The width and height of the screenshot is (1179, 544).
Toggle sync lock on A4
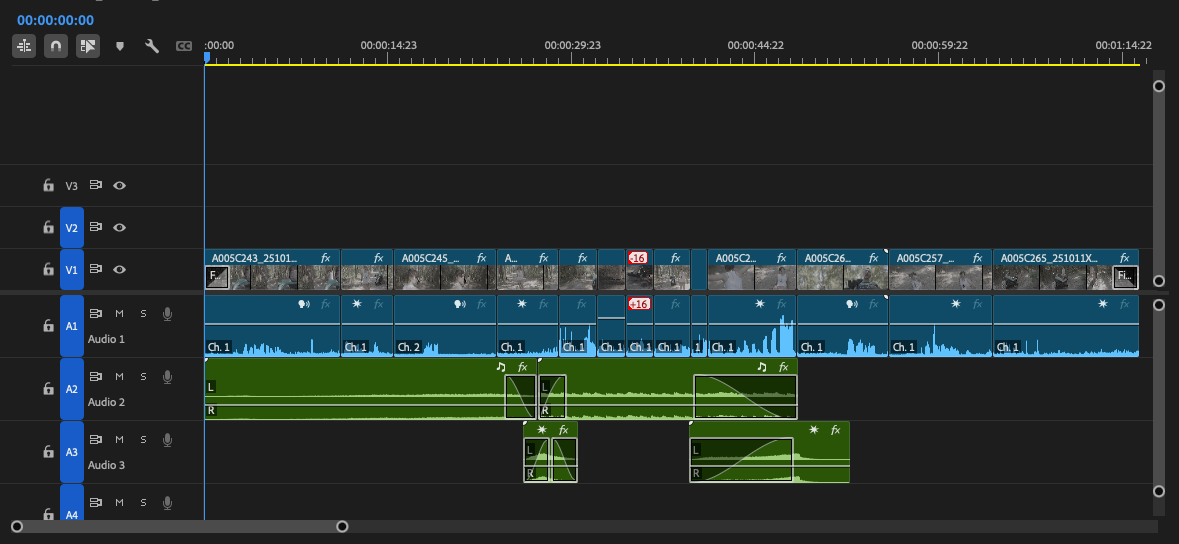(95, 503)
